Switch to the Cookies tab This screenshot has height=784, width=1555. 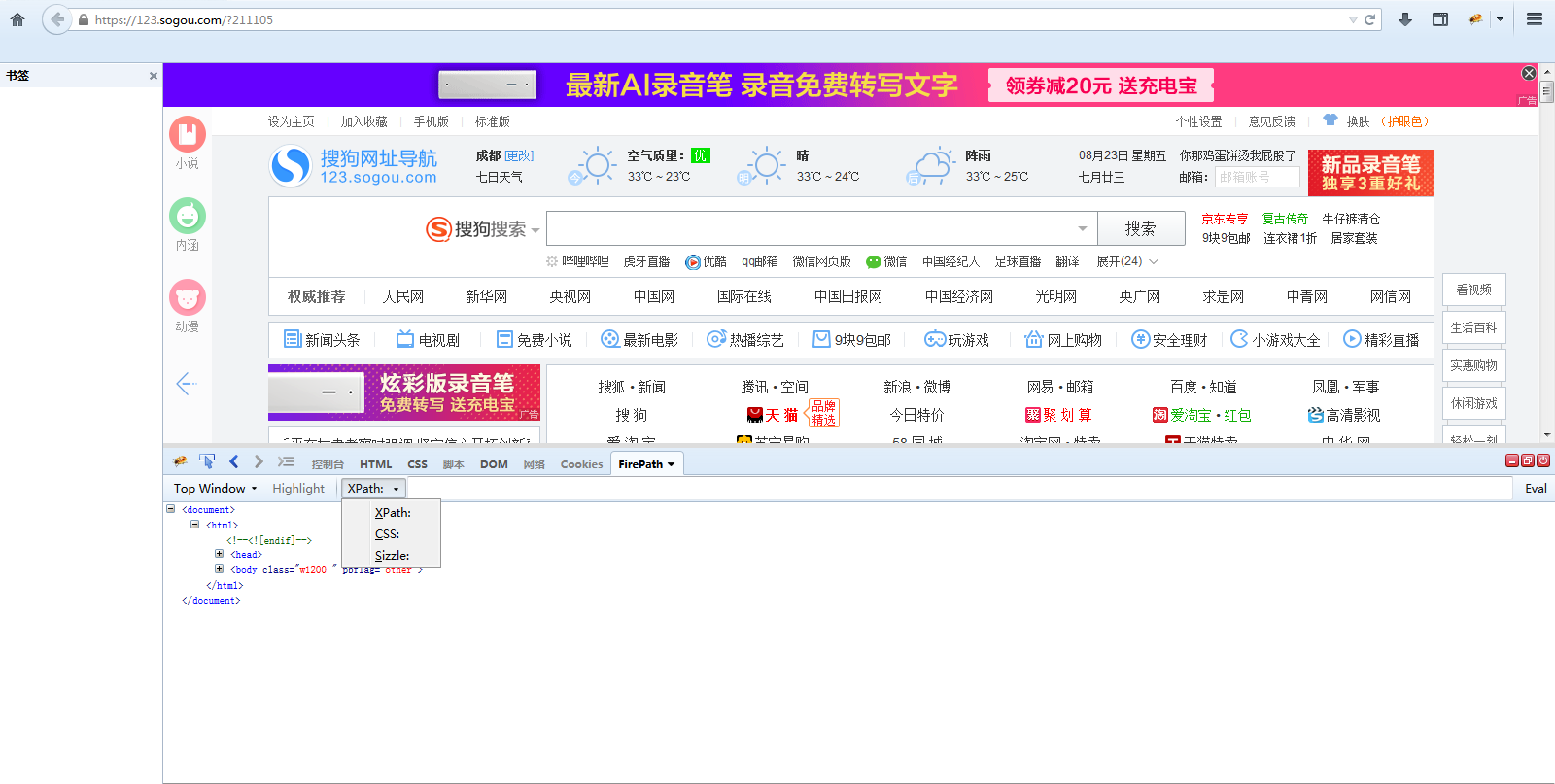[x=581, y=464]
